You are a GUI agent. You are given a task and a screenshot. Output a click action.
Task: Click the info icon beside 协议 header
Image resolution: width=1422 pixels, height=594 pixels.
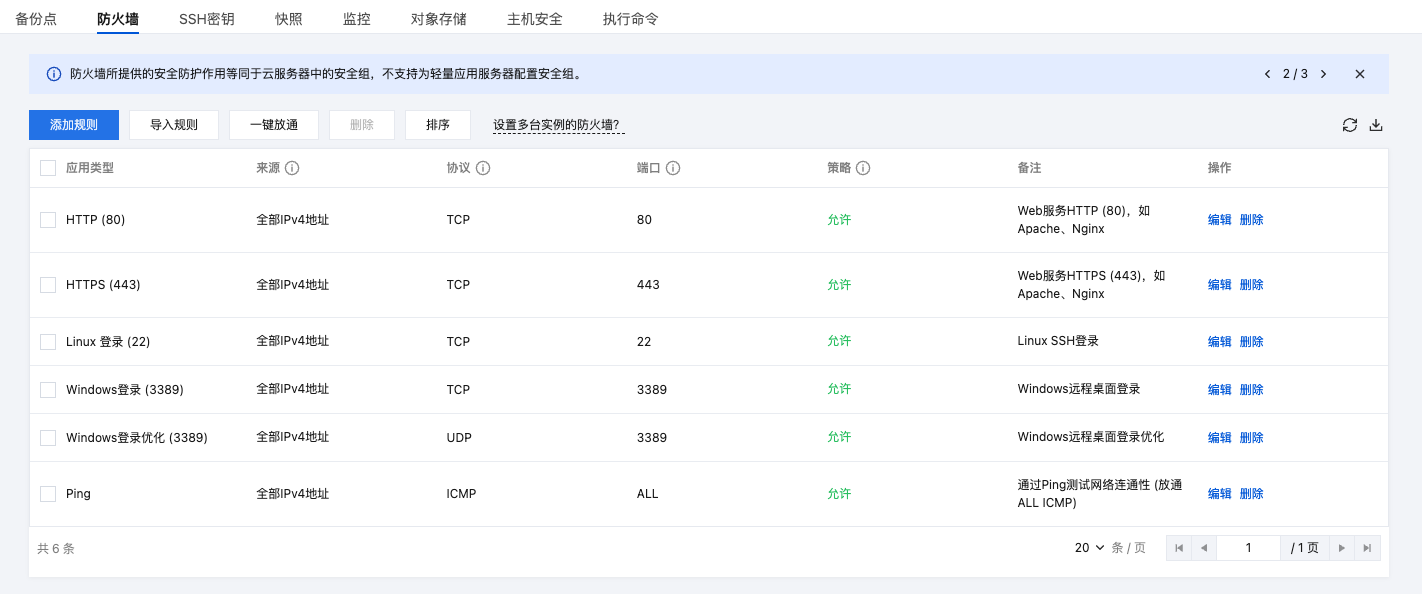(x=483, y=168)
